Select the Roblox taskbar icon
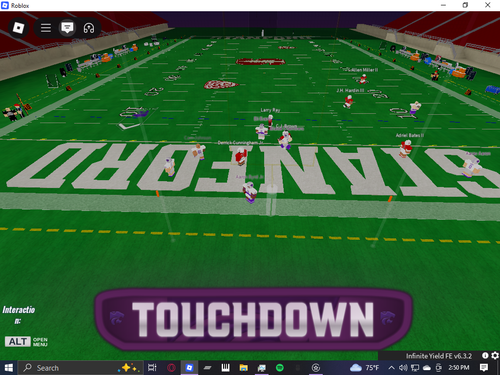 pos(189,368)
